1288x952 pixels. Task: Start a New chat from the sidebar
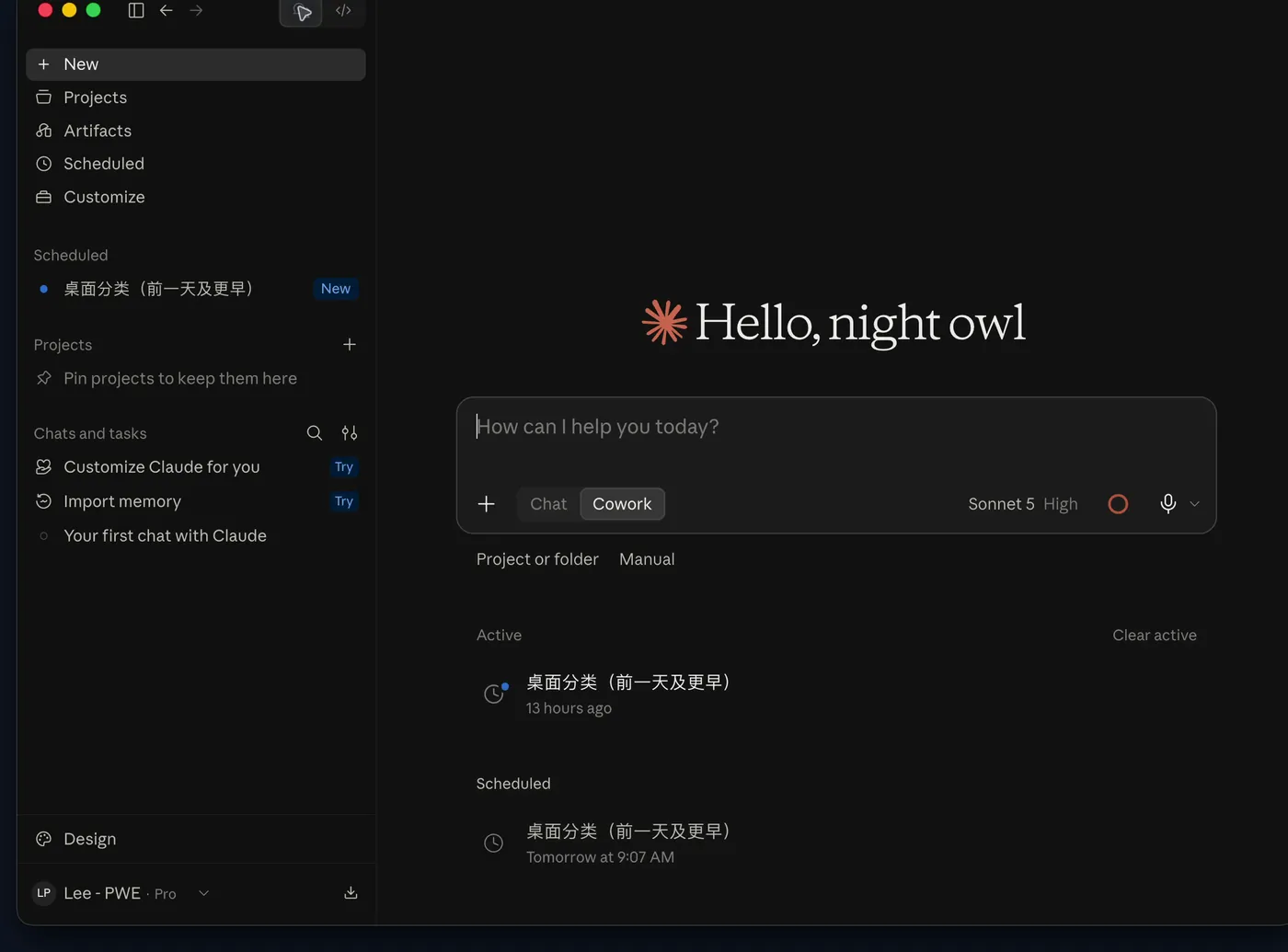196,64
